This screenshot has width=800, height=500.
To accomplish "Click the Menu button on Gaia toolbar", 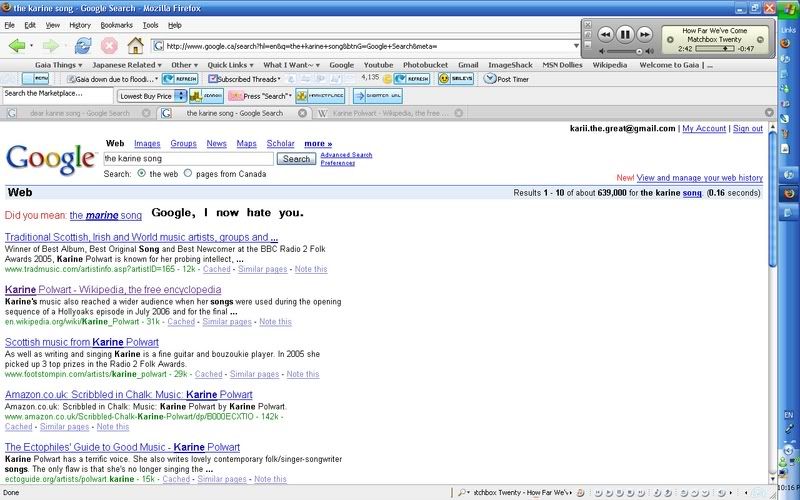I will pos(35,79).
